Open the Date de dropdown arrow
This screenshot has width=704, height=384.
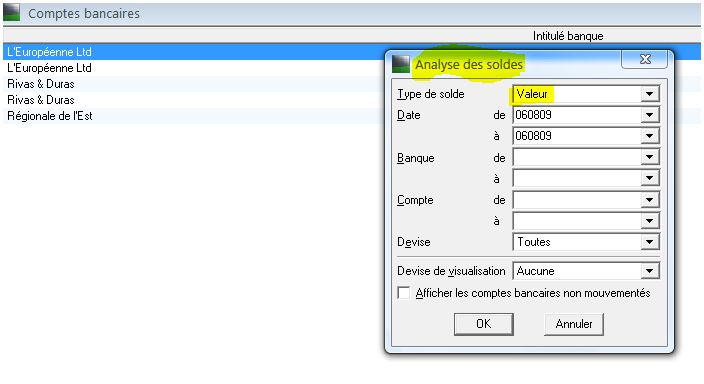point(650,115)
